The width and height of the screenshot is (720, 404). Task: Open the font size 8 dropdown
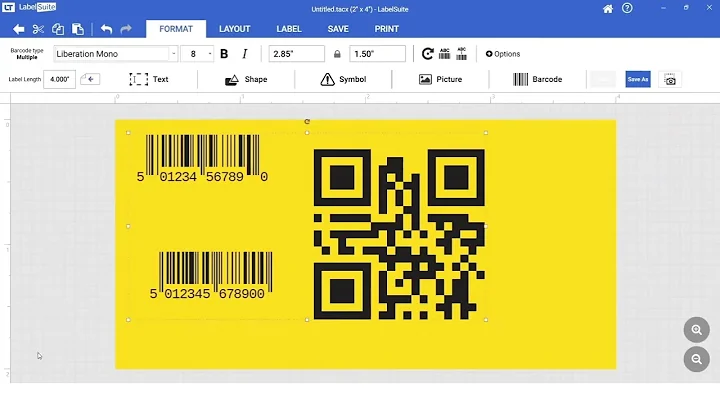pos(197,54)
